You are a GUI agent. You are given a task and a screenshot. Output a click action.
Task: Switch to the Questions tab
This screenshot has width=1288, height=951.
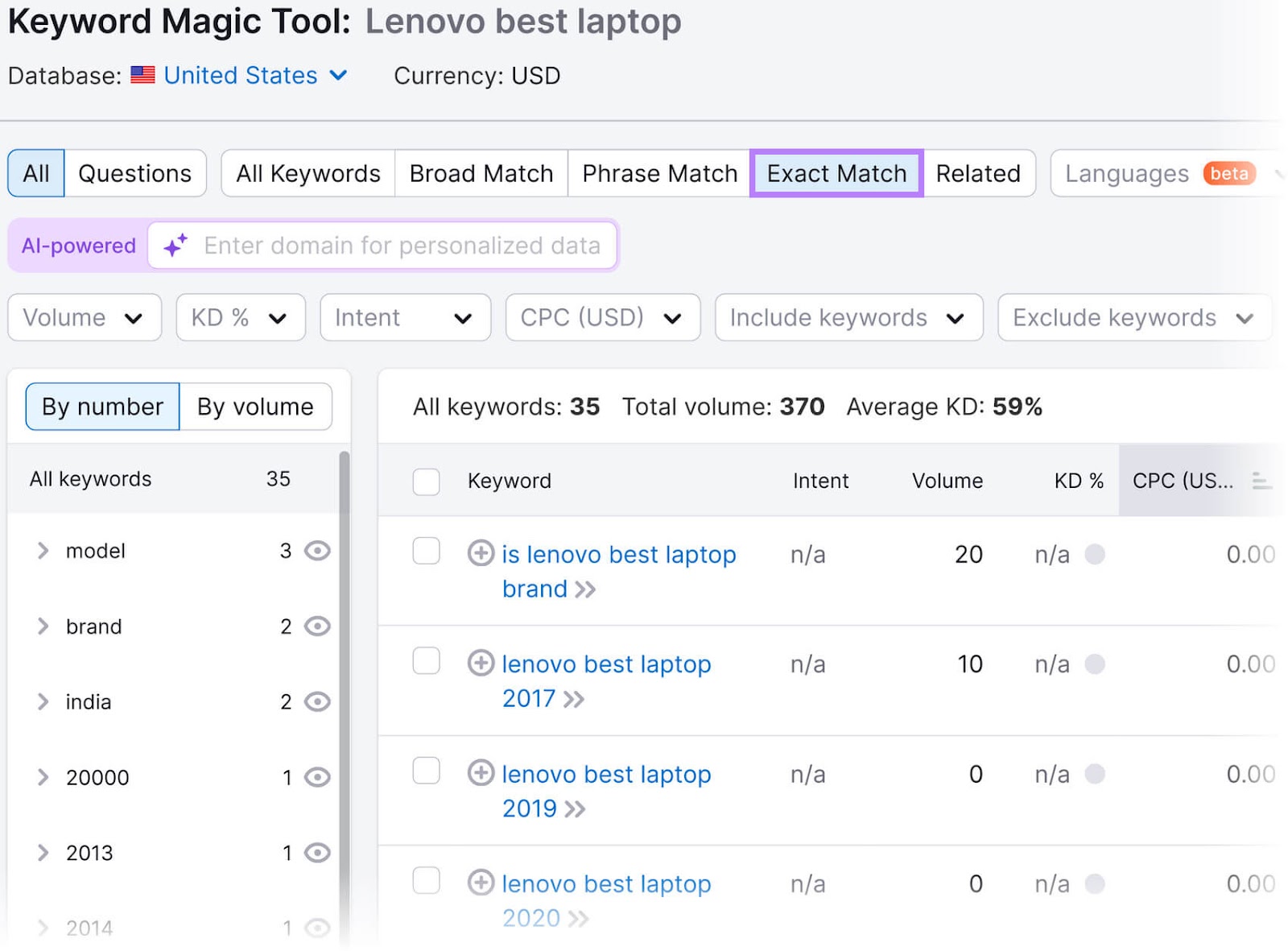134,172
